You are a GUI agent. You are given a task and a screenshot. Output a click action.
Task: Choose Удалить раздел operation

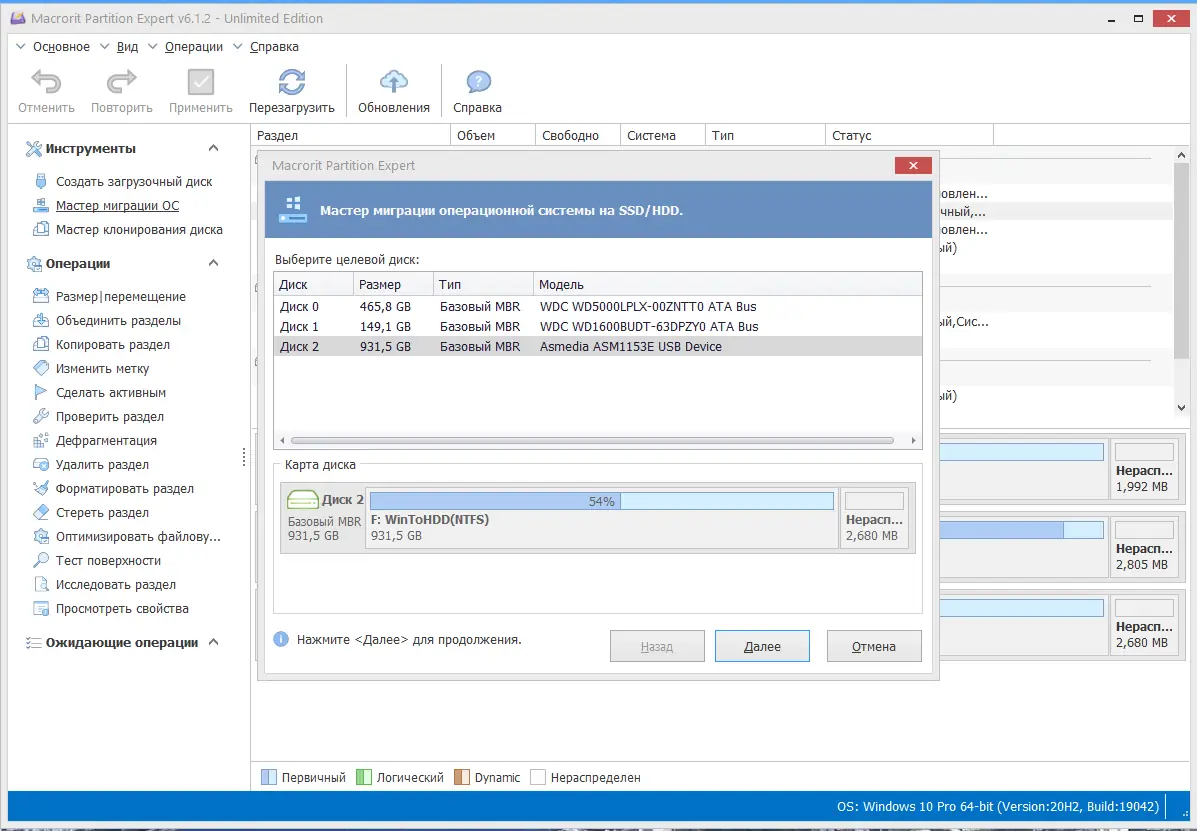[102, 465]
